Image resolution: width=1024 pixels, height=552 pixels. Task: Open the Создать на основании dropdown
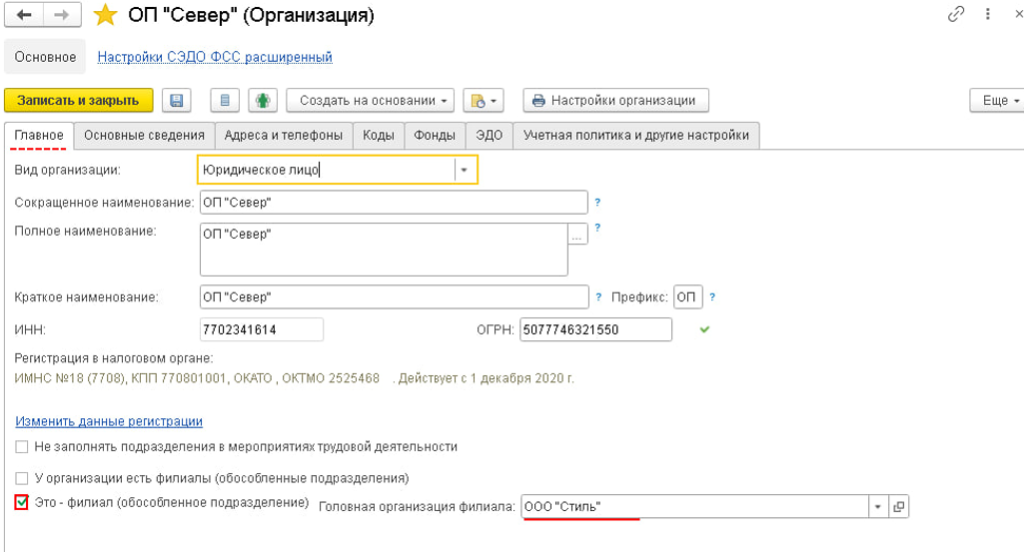point(370,100)
